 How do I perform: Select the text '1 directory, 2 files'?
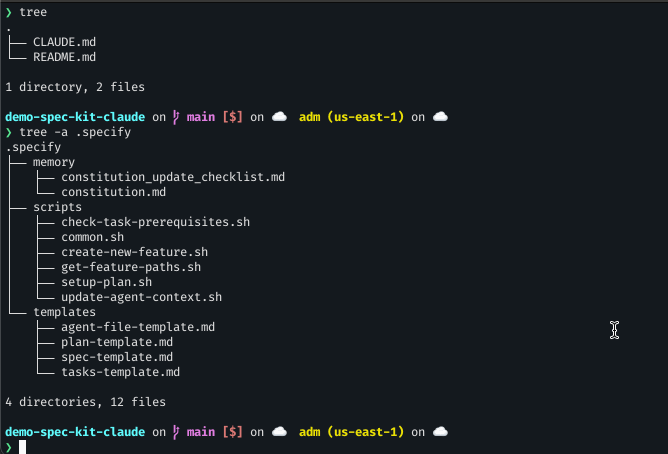[x=75, y=87]
